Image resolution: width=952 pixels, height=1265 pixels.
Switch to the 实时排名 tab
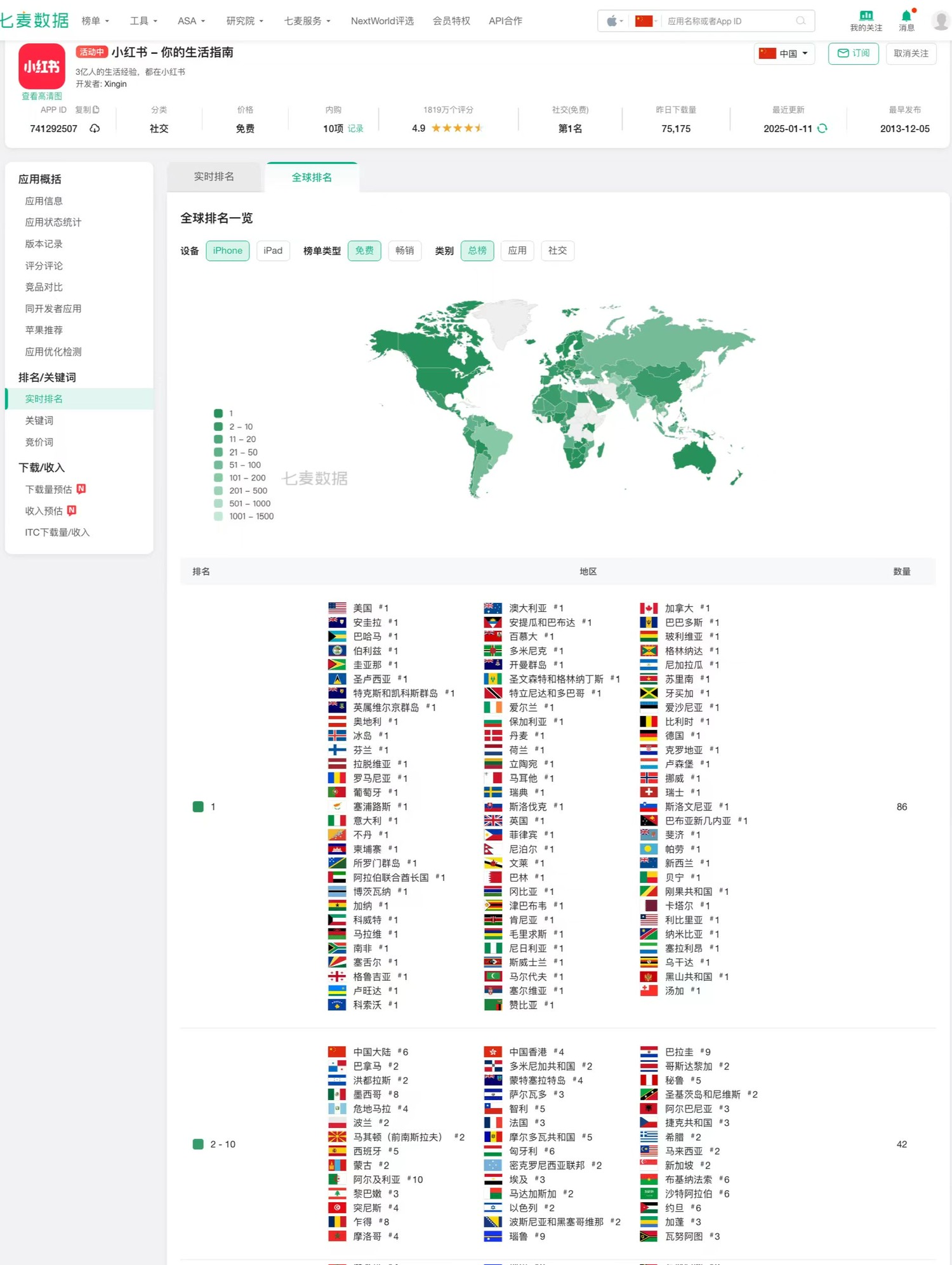[x=214, y=176]
